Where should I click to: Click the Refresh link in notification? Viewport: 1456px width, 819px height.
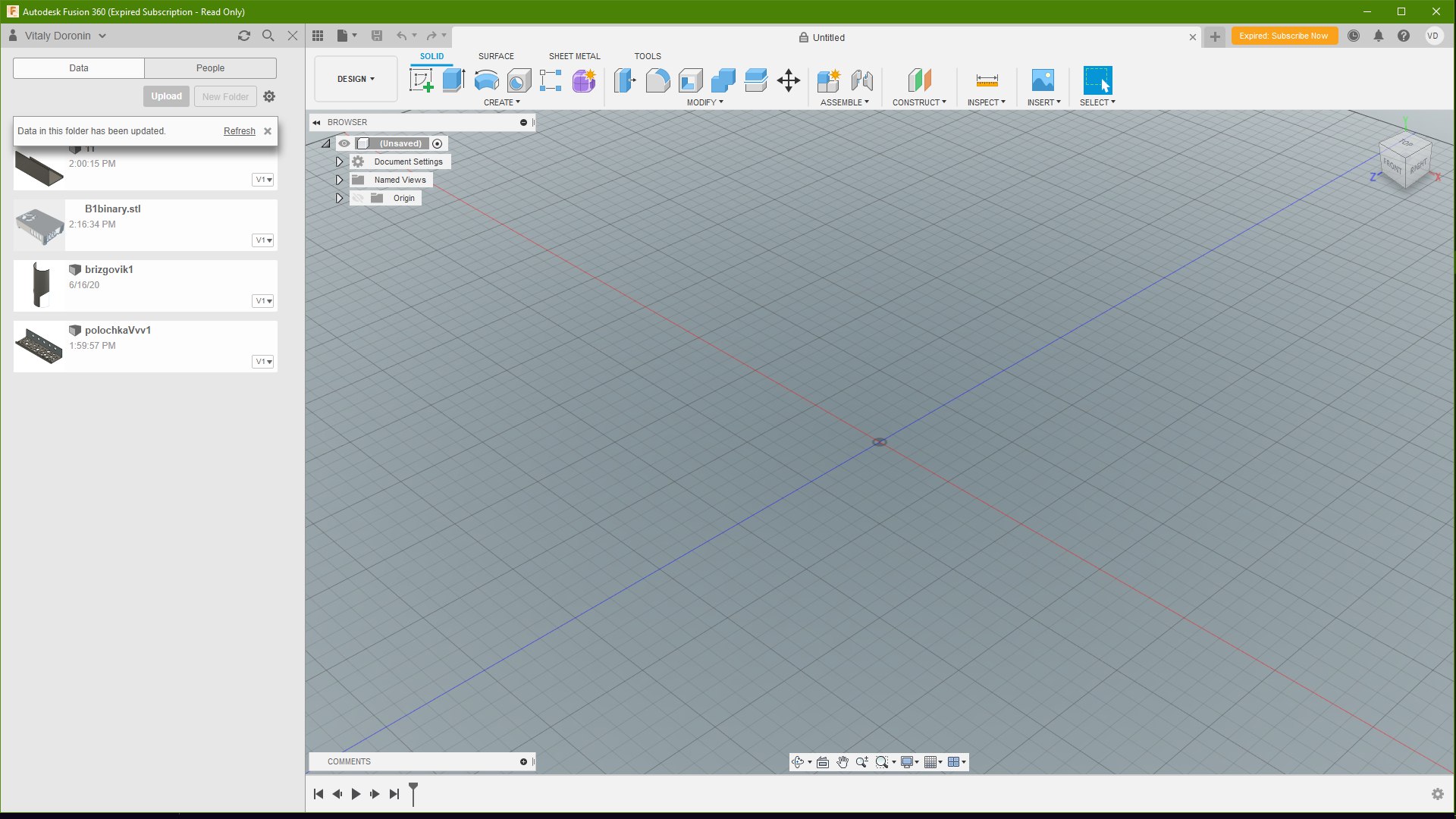coord(240,131)
